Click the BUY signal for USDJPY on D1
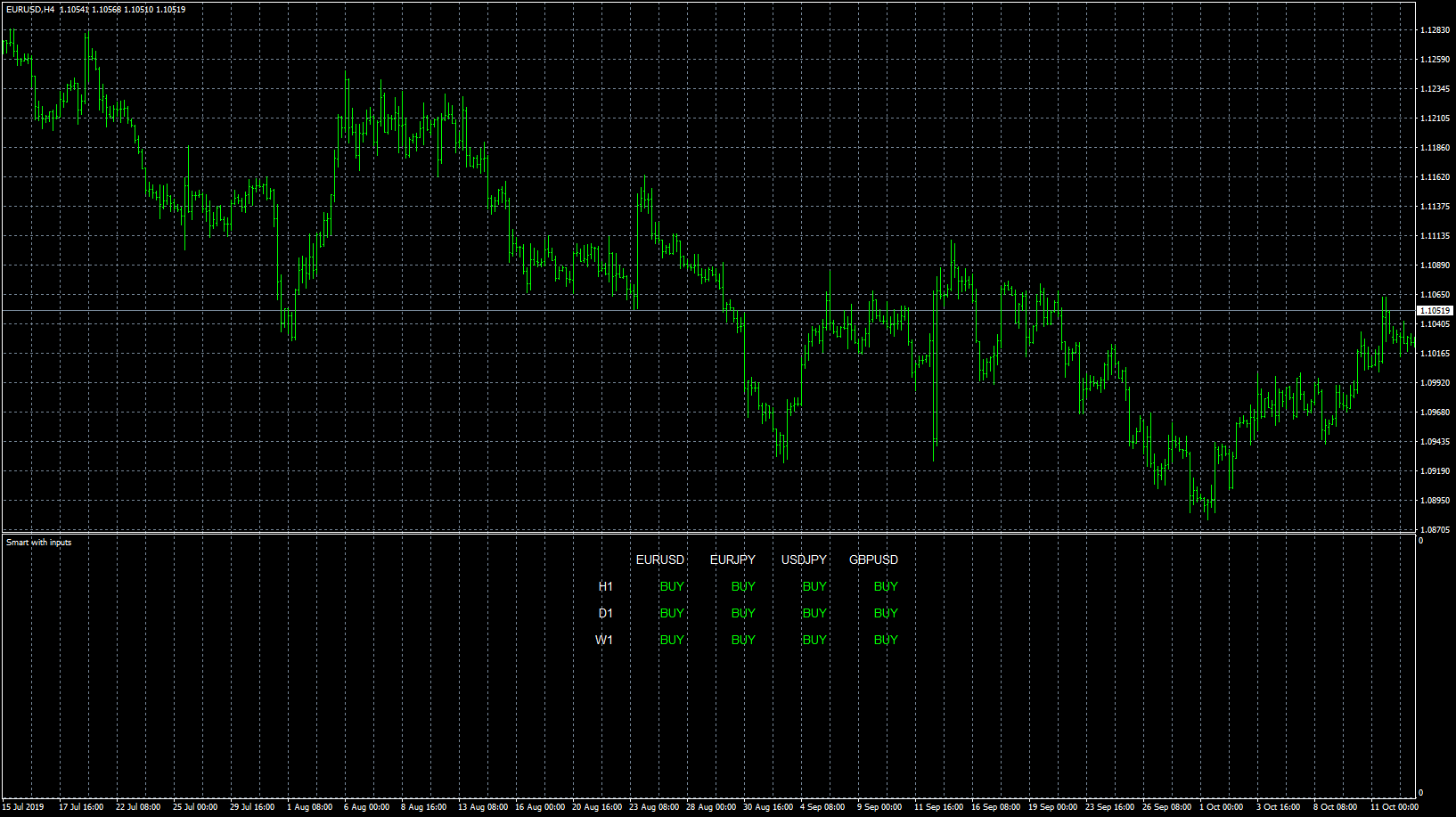 pos(814,613)
